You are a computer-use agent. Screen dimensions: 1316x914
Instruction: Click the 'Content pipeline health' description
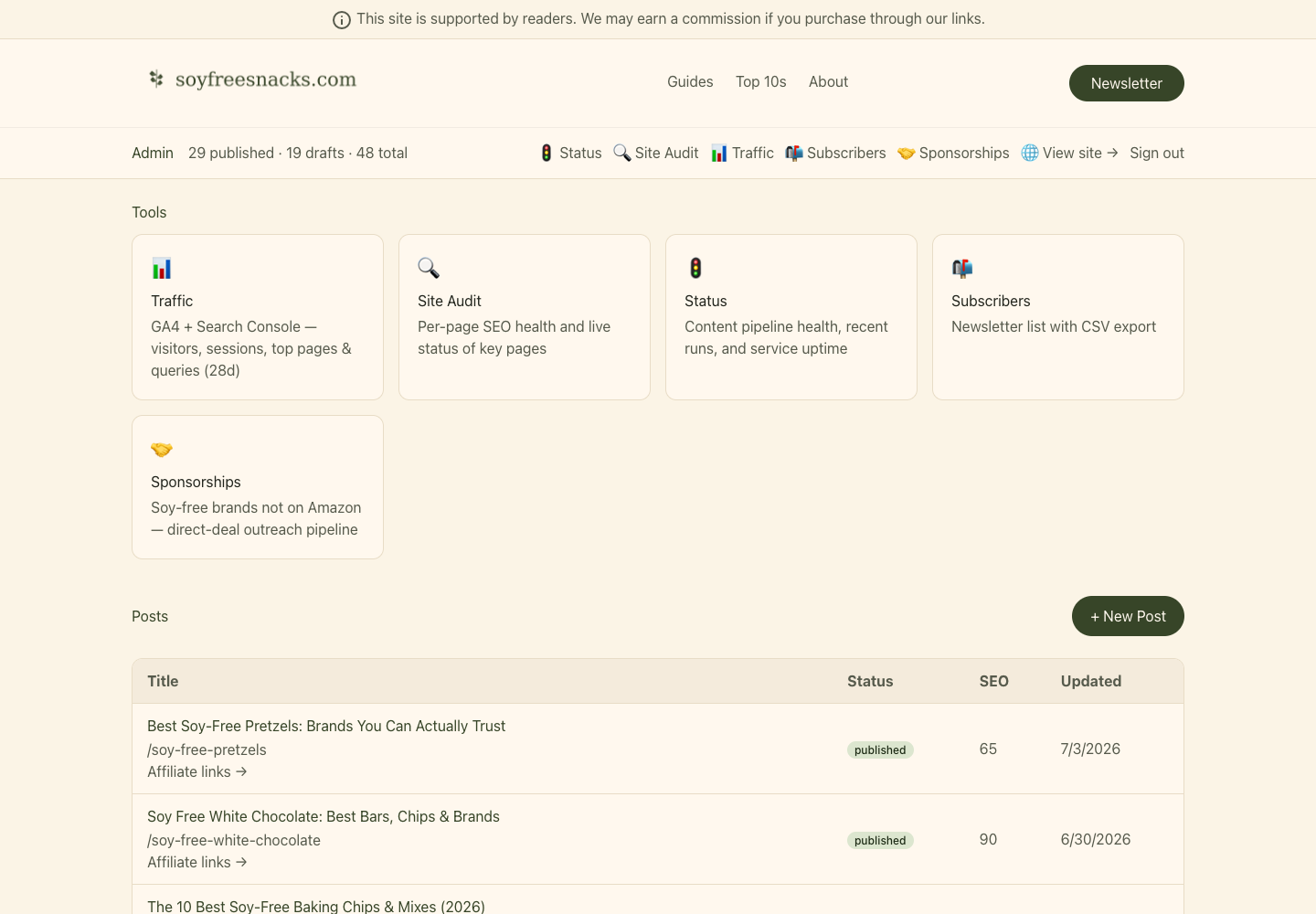(786, 337)
